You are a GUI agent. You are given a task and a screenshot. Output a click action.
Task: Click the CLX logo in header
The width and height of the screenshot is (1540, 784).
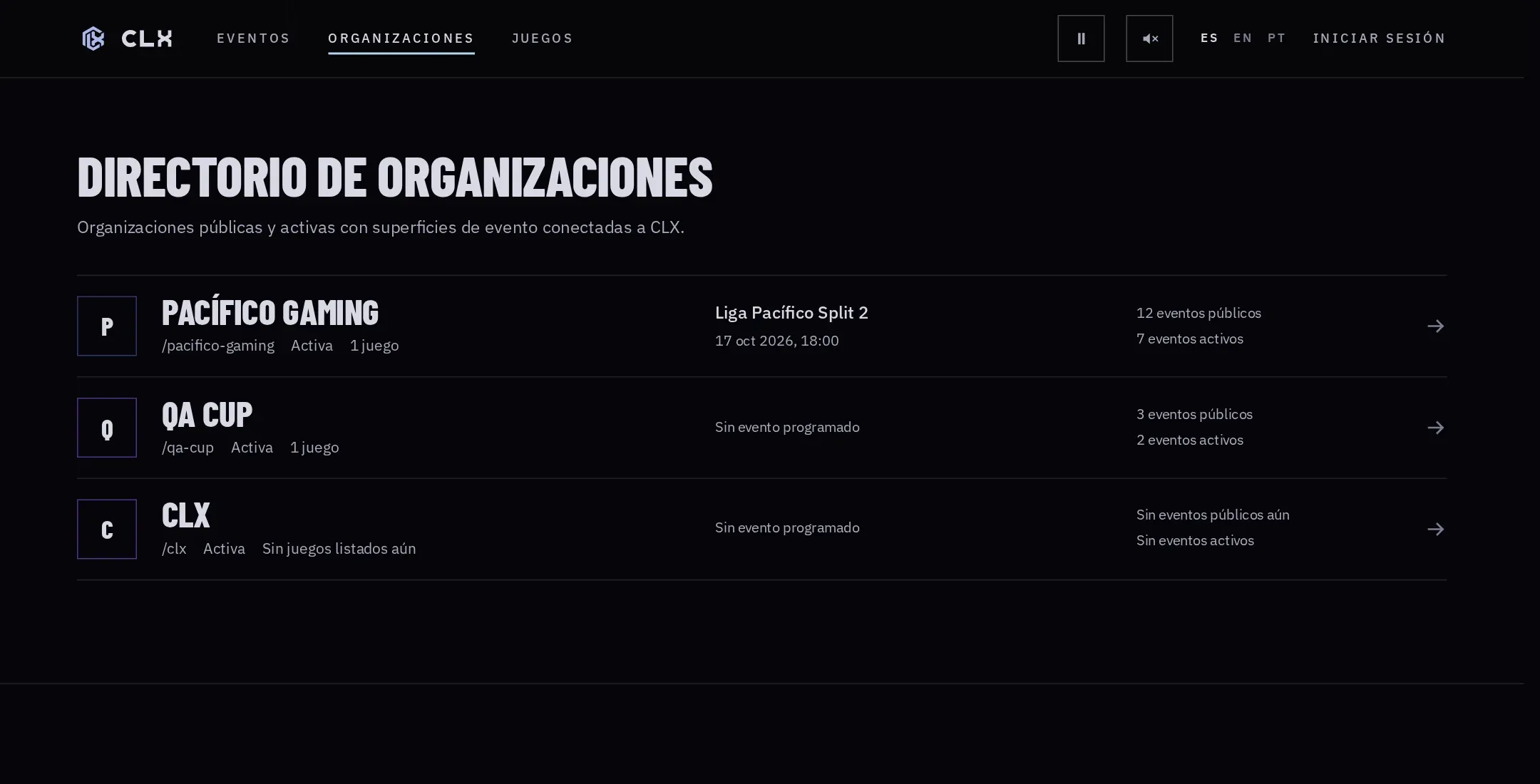click(x=128, y=38)
